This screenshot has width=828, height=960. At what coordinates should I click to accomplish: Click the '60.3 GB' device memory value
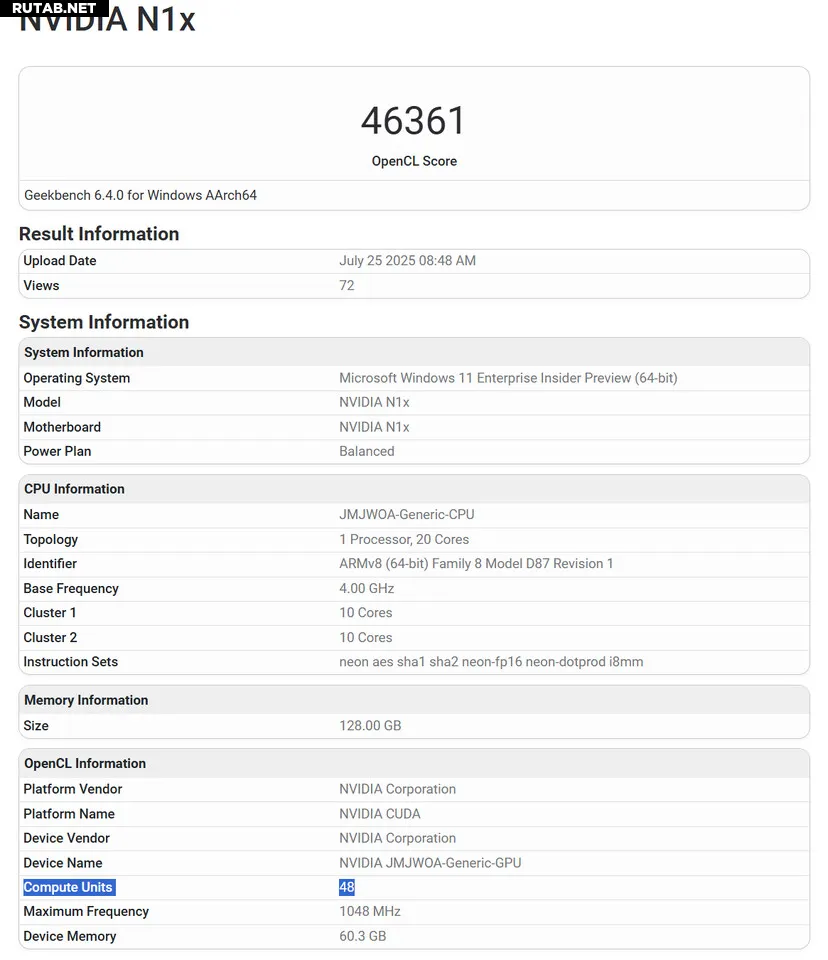(363, 936)
